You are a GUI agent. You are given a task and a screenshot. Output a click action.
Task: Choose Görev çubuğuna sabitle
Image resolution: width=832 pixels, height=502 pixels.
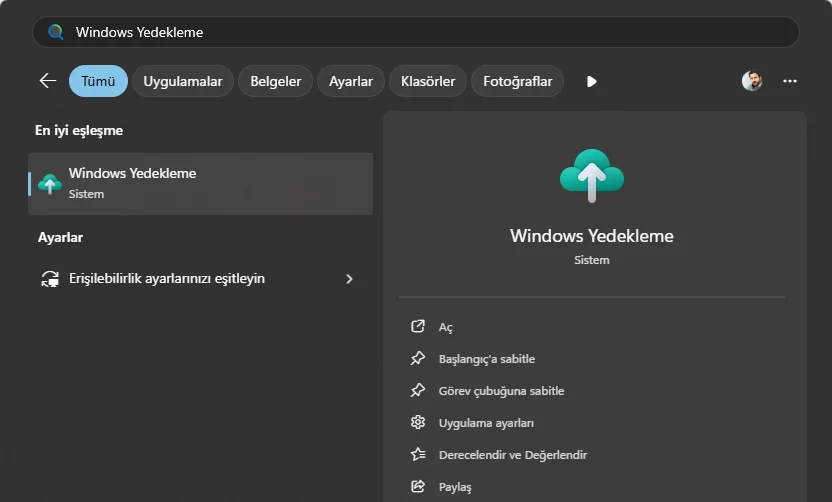tap(501, 391)
